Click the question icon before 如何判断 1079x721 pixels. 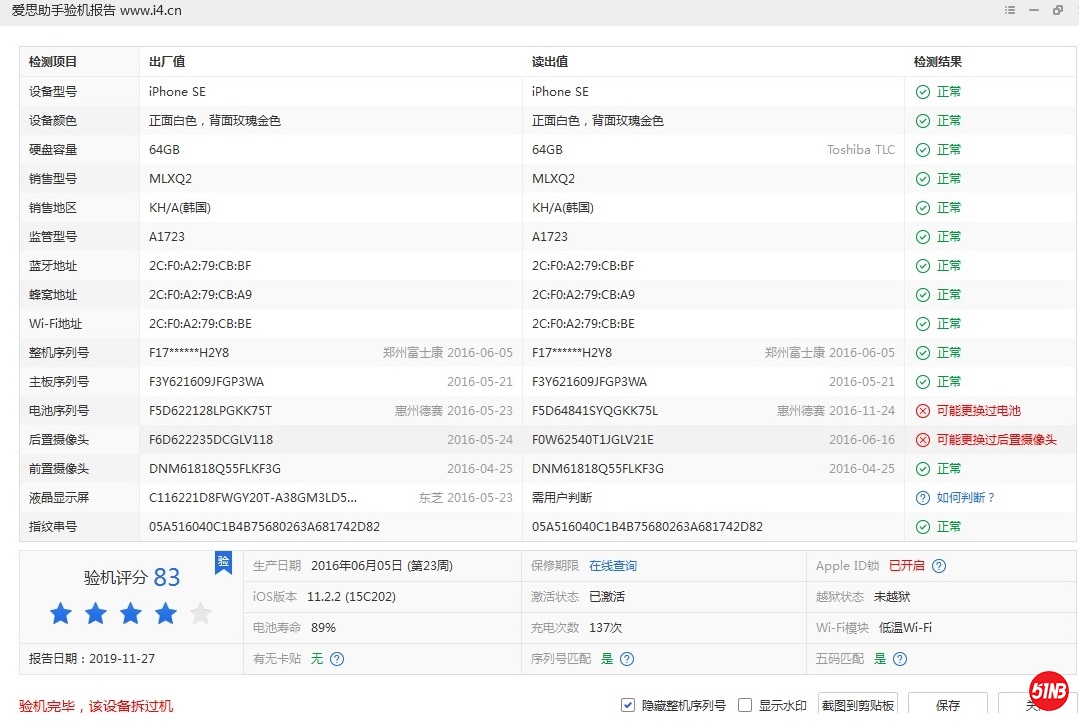click(x=923, y=498)
